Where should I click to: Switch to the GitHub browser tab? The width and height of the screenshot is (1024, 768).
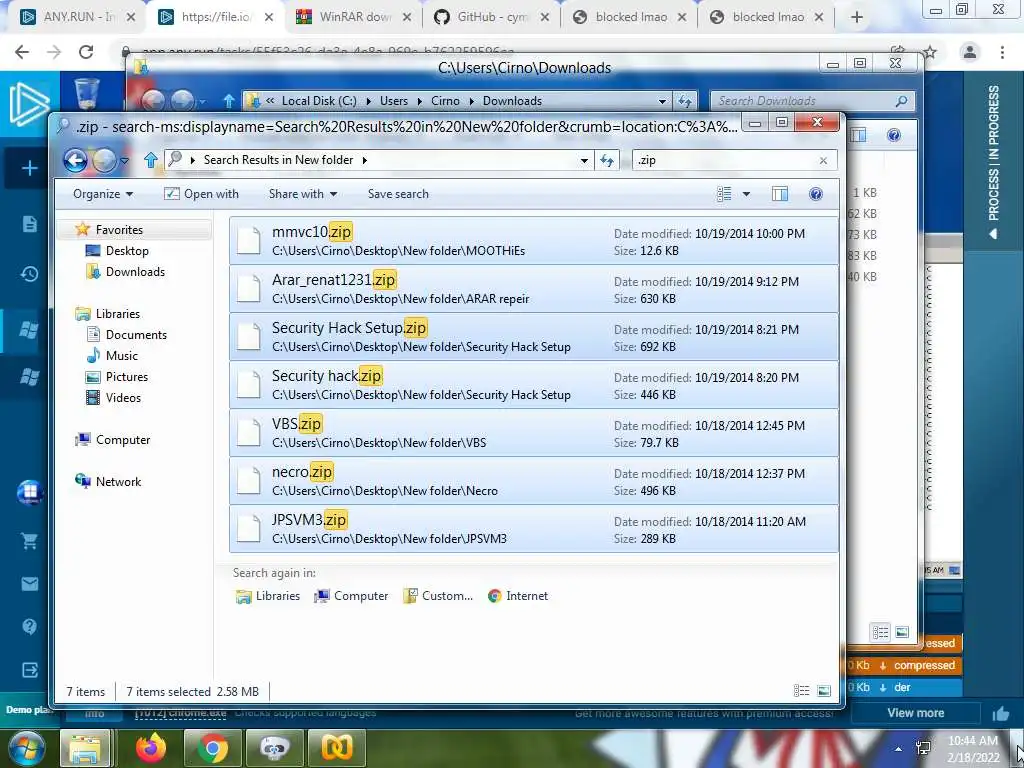tap(491, 18)
